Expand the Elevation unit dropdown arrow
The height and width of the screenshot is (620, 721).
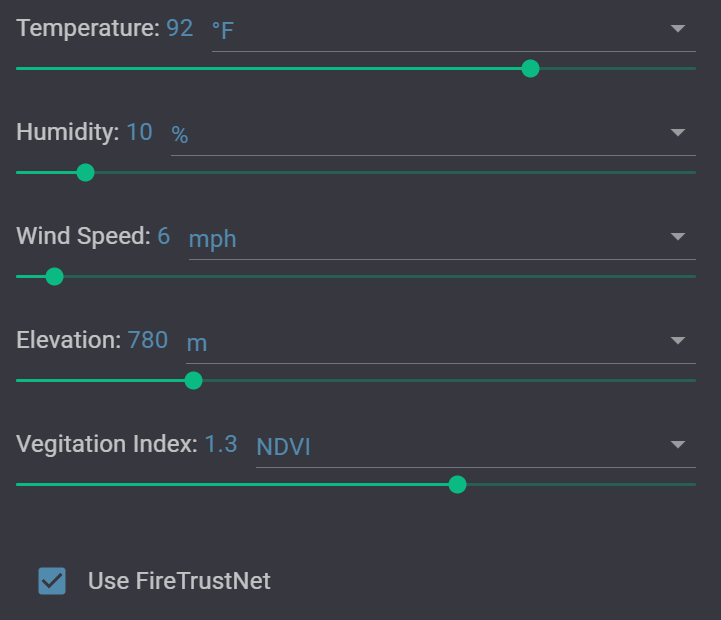678,341
